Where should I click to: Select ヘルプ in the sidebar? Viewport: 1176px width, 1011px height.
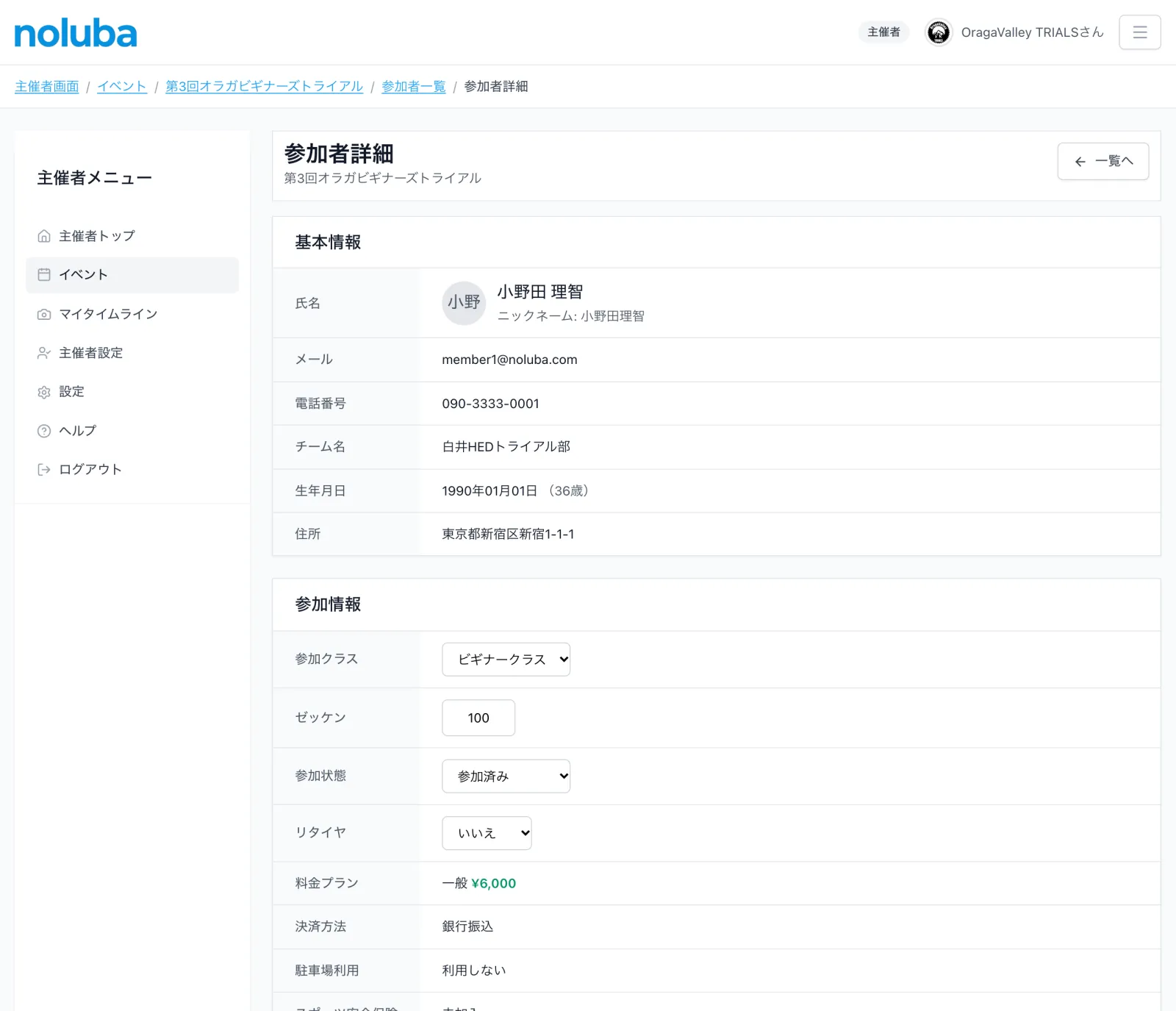[132, 431]
